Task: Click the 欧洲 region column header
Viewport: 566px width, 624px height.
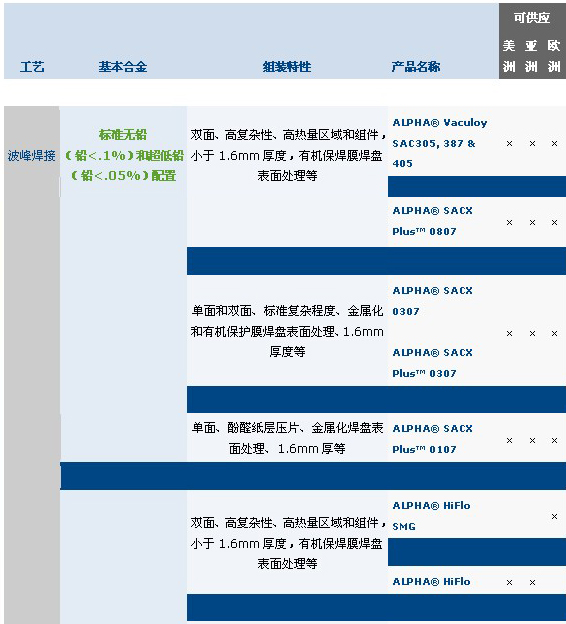Action: pyautogui.click(x=554, y=56)
